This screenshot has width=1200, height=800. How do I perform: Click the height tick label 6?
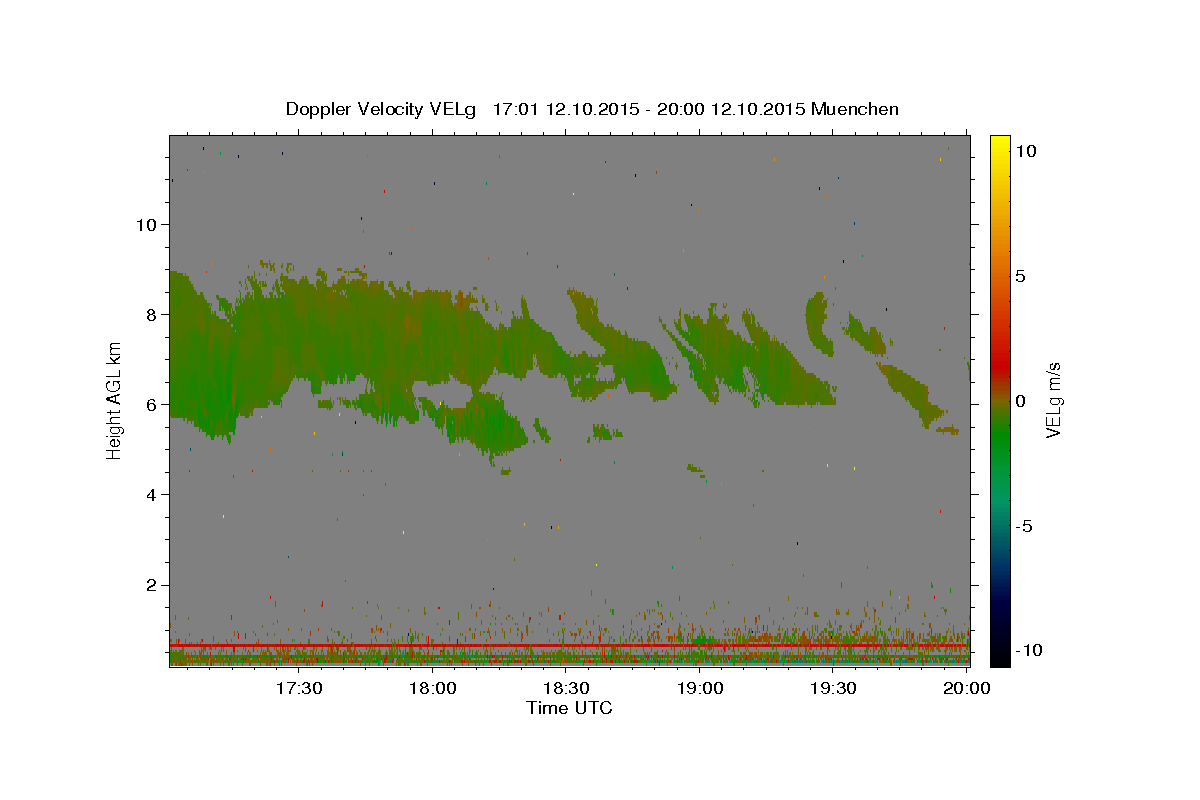[x=151, y=404]
